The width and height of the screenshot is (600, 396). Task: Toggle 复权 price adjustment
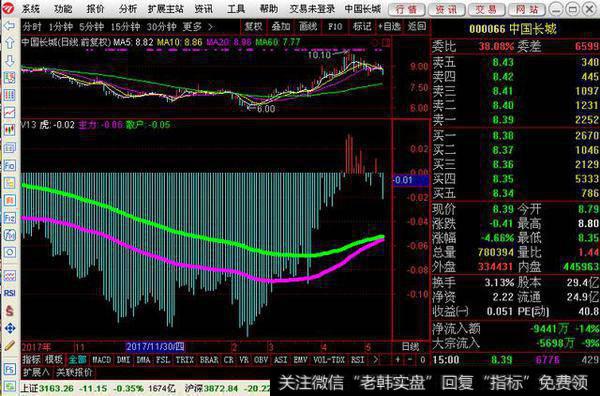point(253,26)
